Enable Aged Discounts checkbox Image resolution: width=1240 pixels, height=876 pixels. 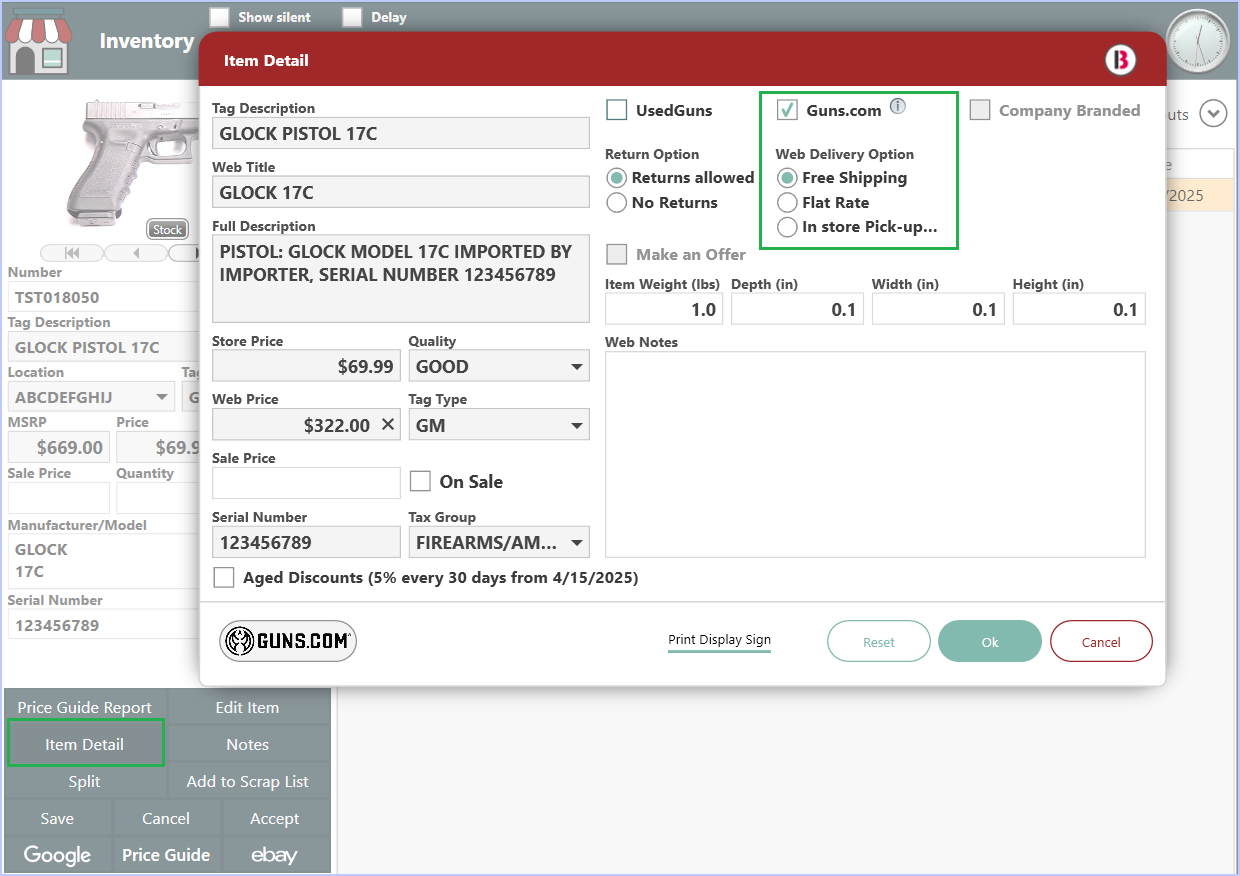pyautogui.click(x=225, y=577)
